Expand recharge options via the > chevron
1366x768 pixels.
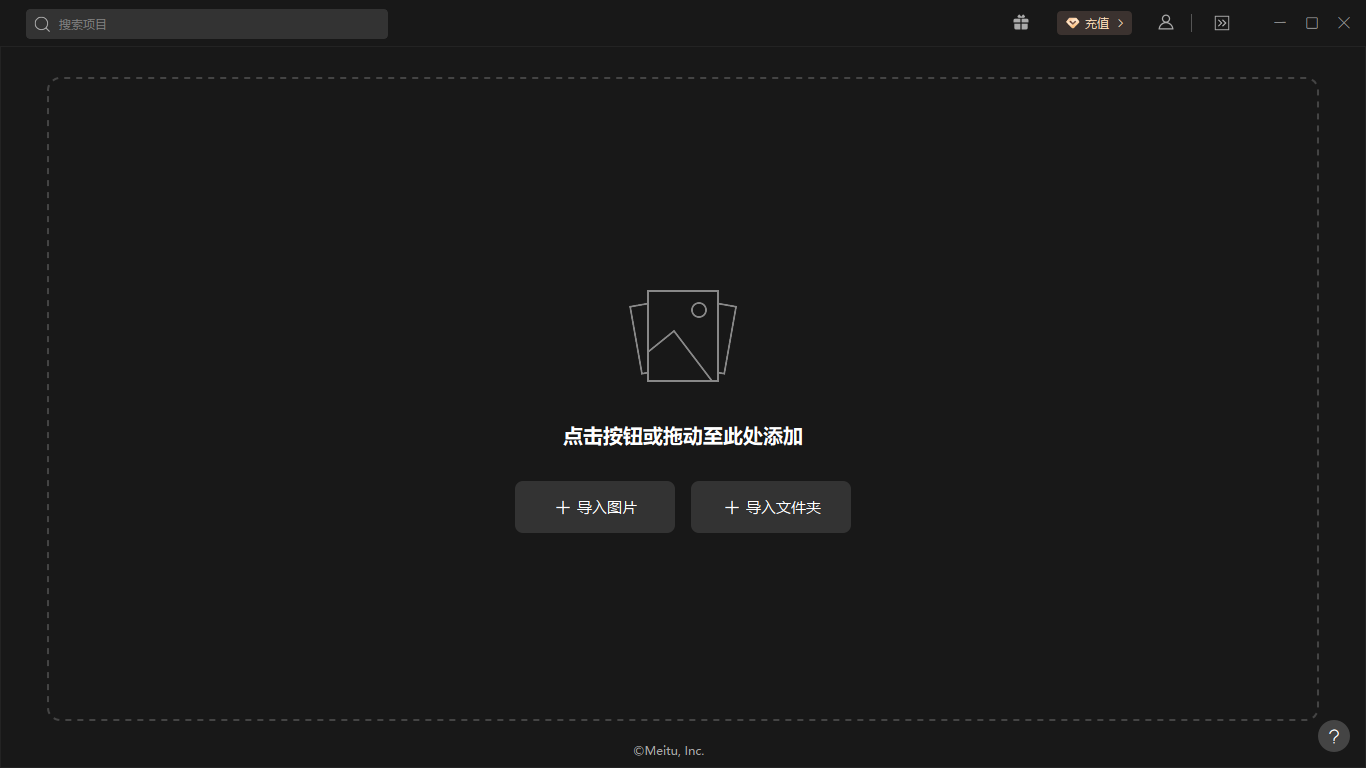[x=1120, y=22]
